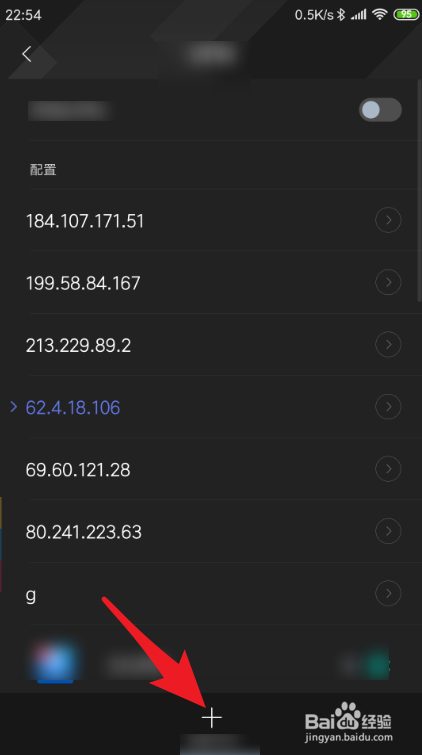Open details arrow for 199.58.84.167
The width and height of the screenshot is (422, 755).
[388, 282]
